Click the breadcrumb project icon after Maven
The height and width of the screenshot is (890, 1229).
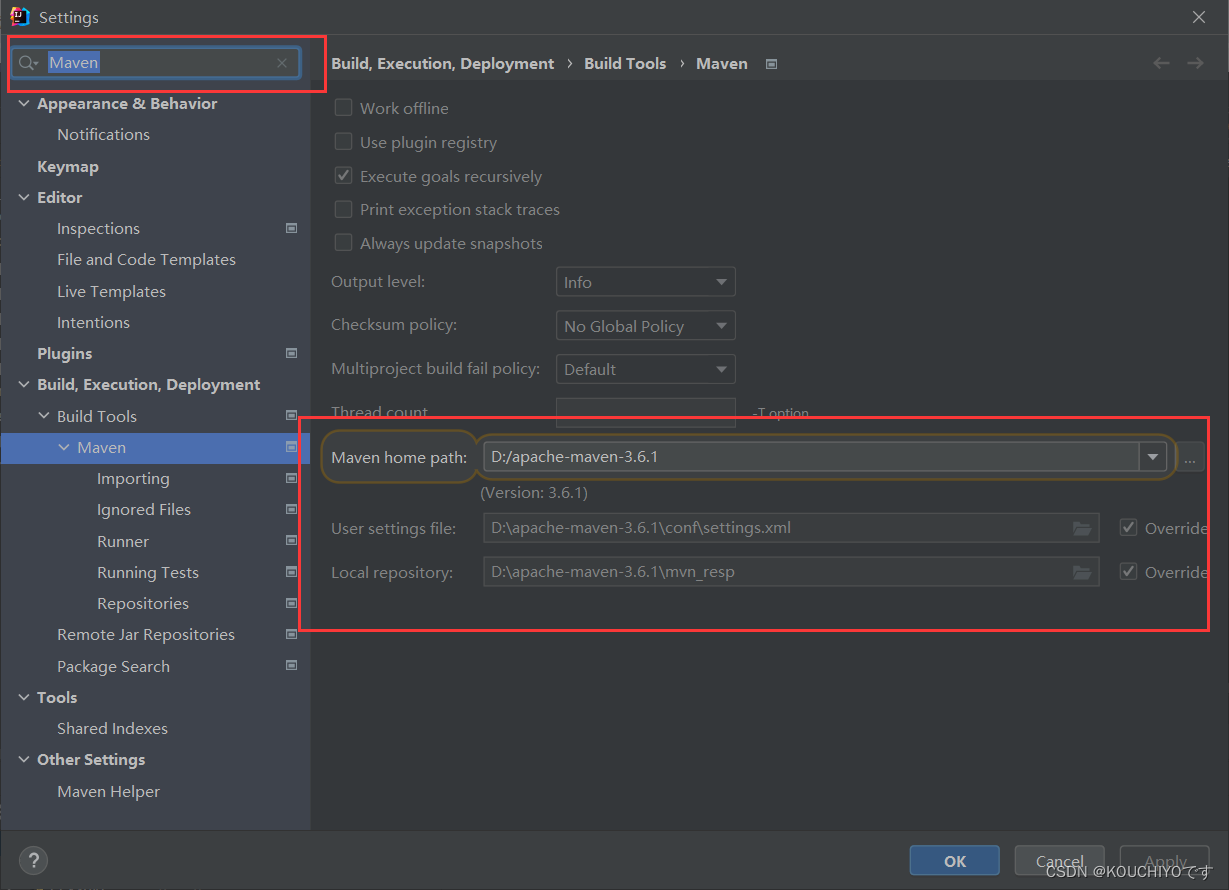tap(771, 64)
